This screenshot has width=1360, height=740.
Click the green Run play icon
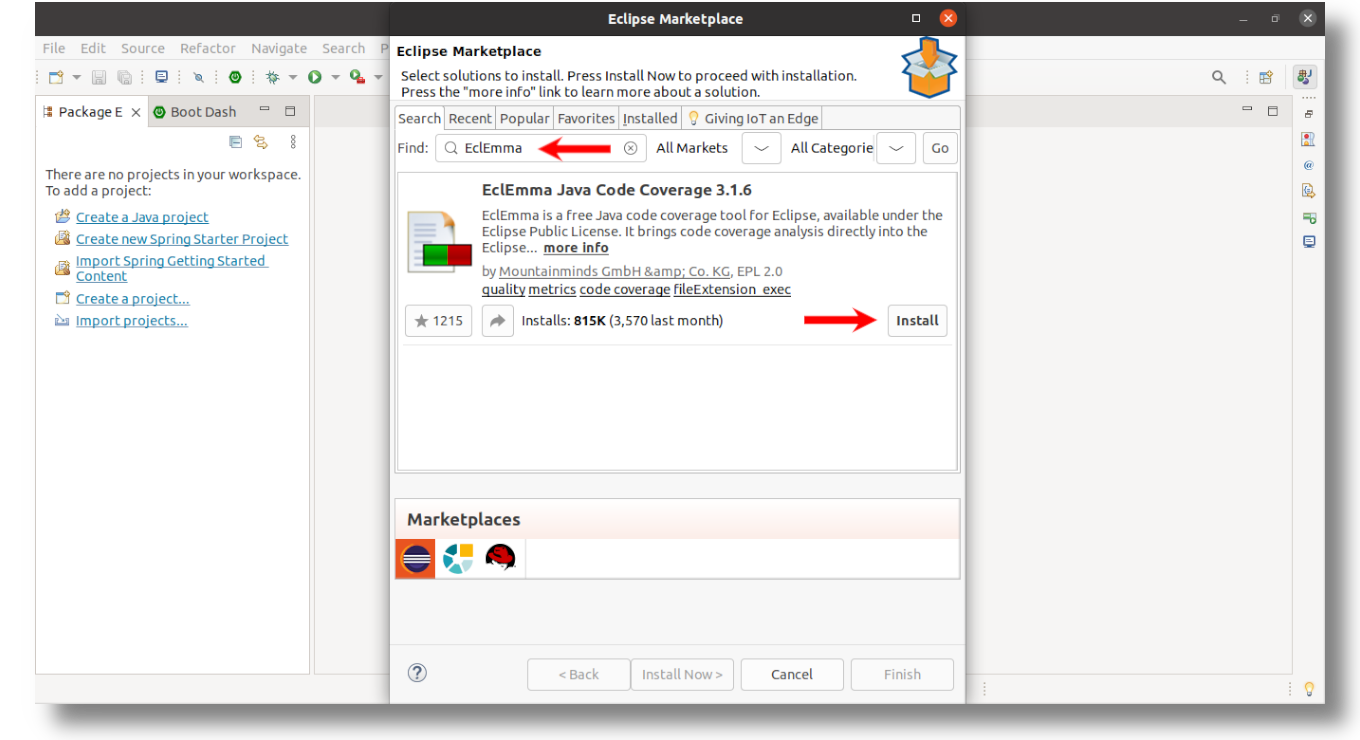[315, 77]
